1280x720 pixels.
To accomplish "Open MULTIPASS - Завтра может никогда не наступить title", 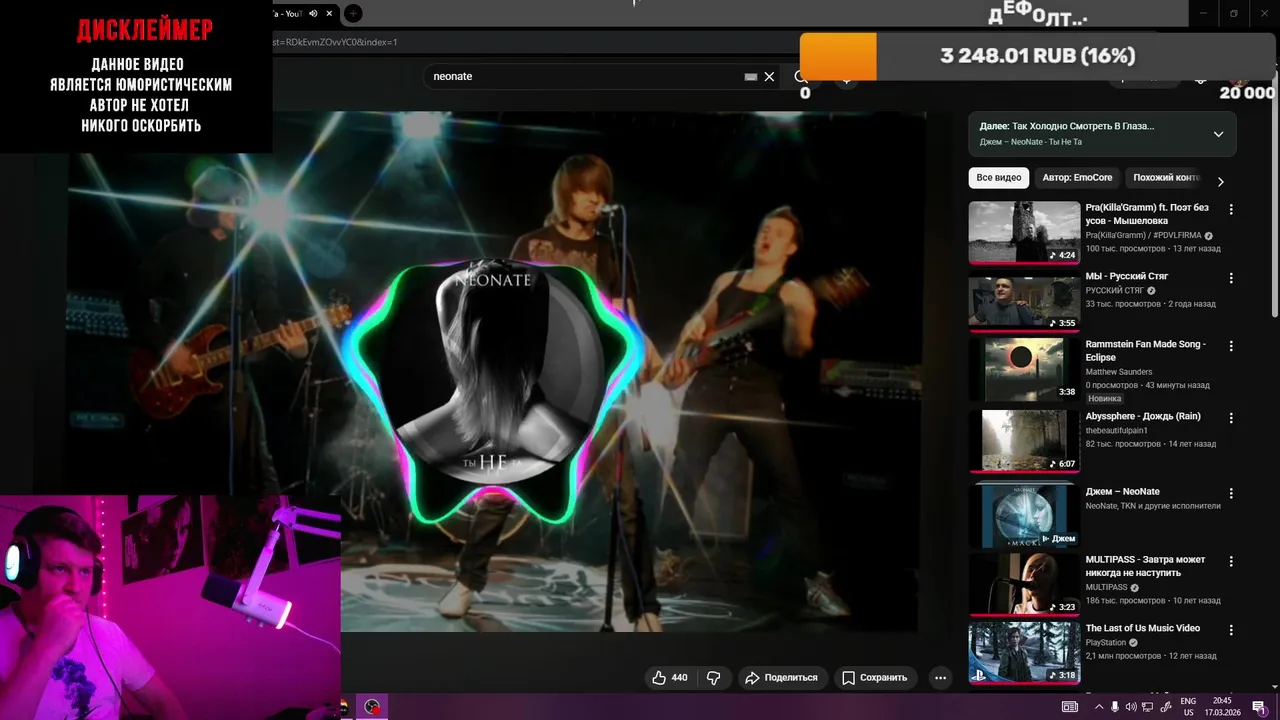I will [1145, 566].
